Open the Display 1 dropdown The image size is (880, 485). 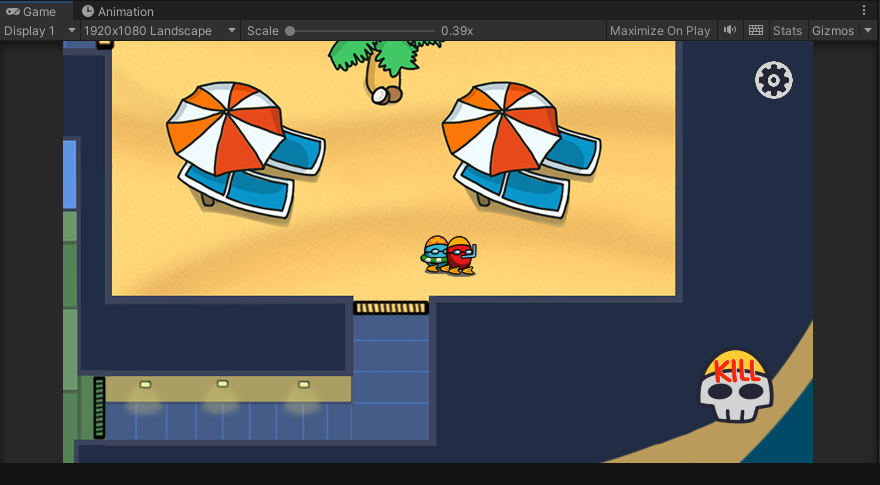tap(40, 31)
